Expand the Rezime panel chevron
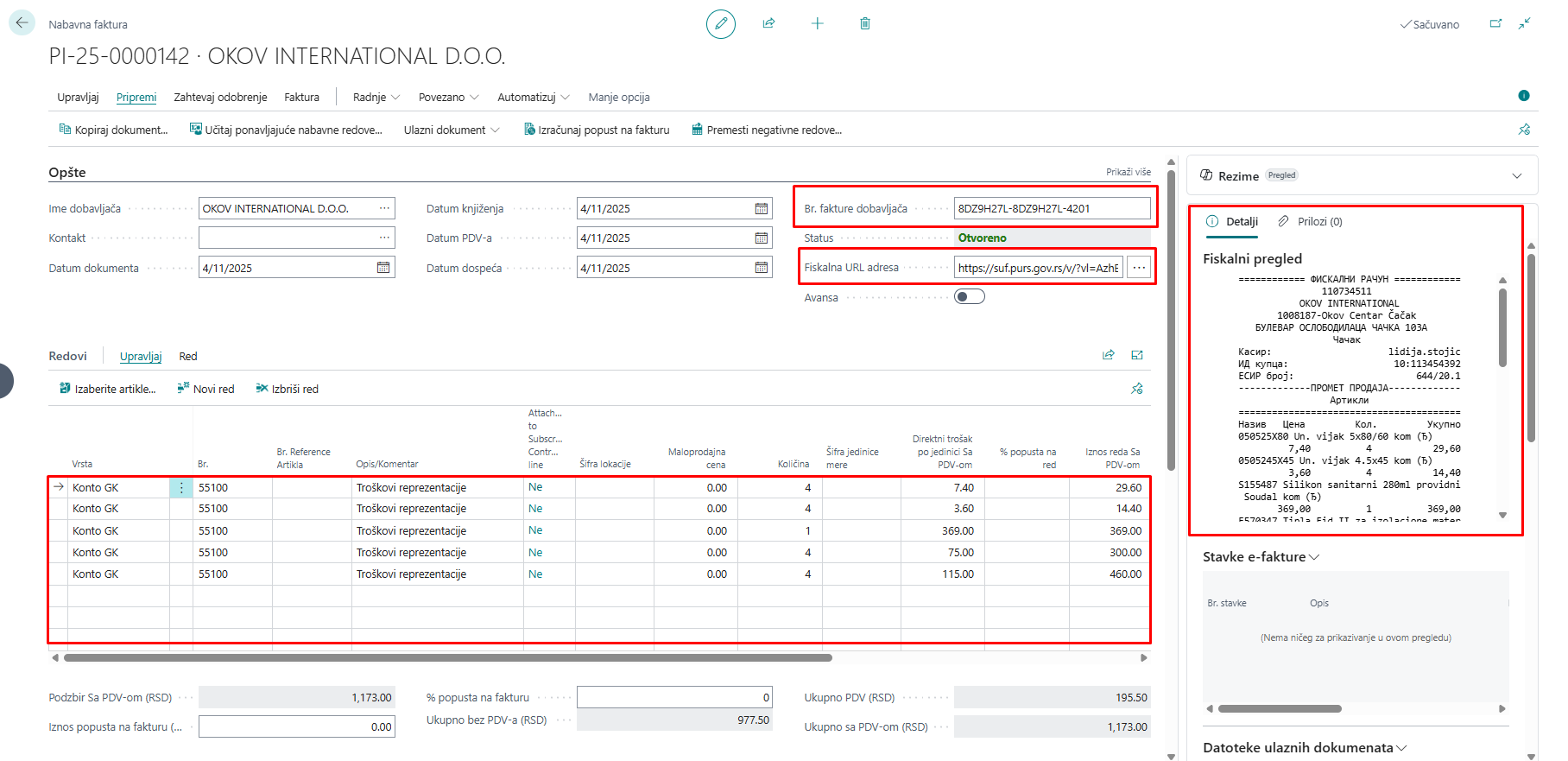 [1516, 176]
